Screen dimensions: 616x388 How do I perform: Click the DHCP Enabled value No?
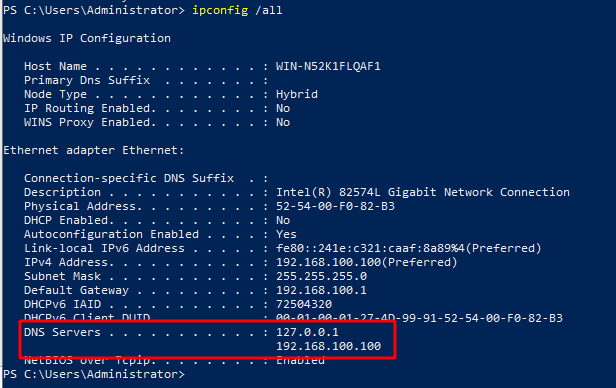(x=283, y=220)
